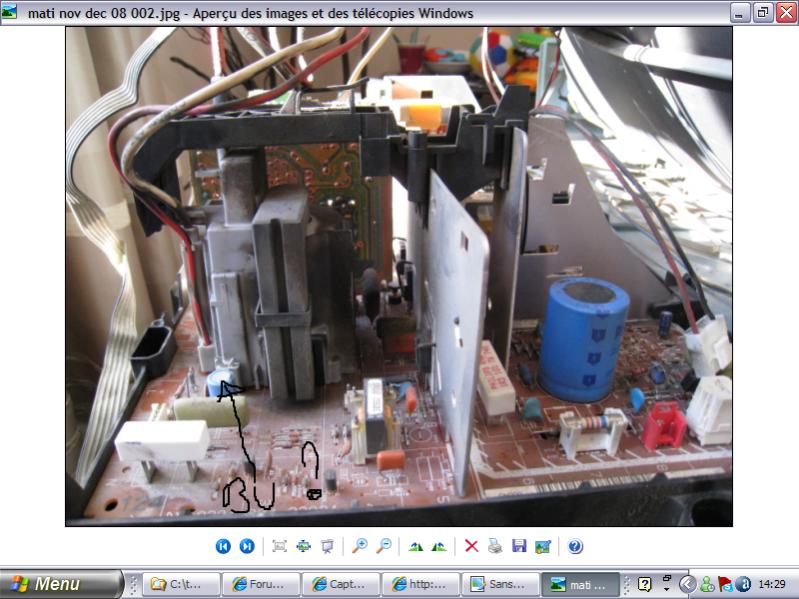Viewport: 799px width, 599px height.
Task: Open viewer help with the blue question mark
Action: point(575,546)
